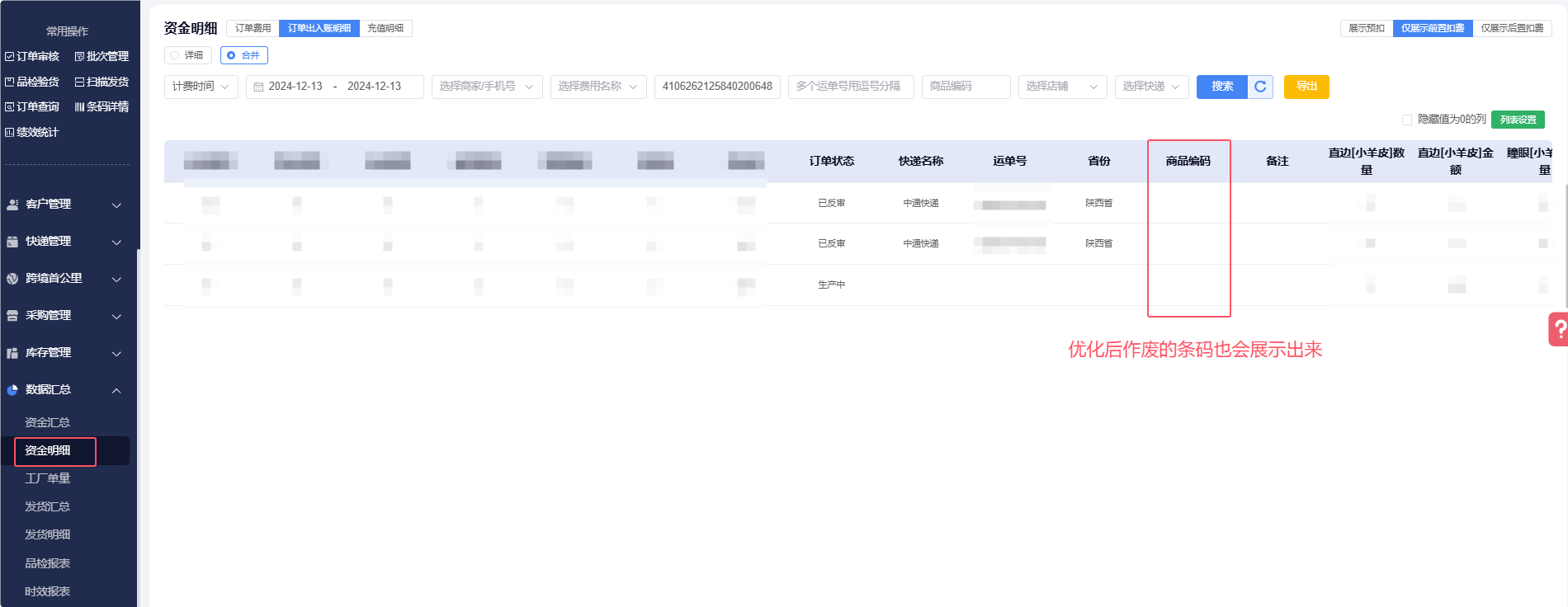Switch to the 订单出入账明细 tab
1568x607 pixels.
[x=319, y=28]
